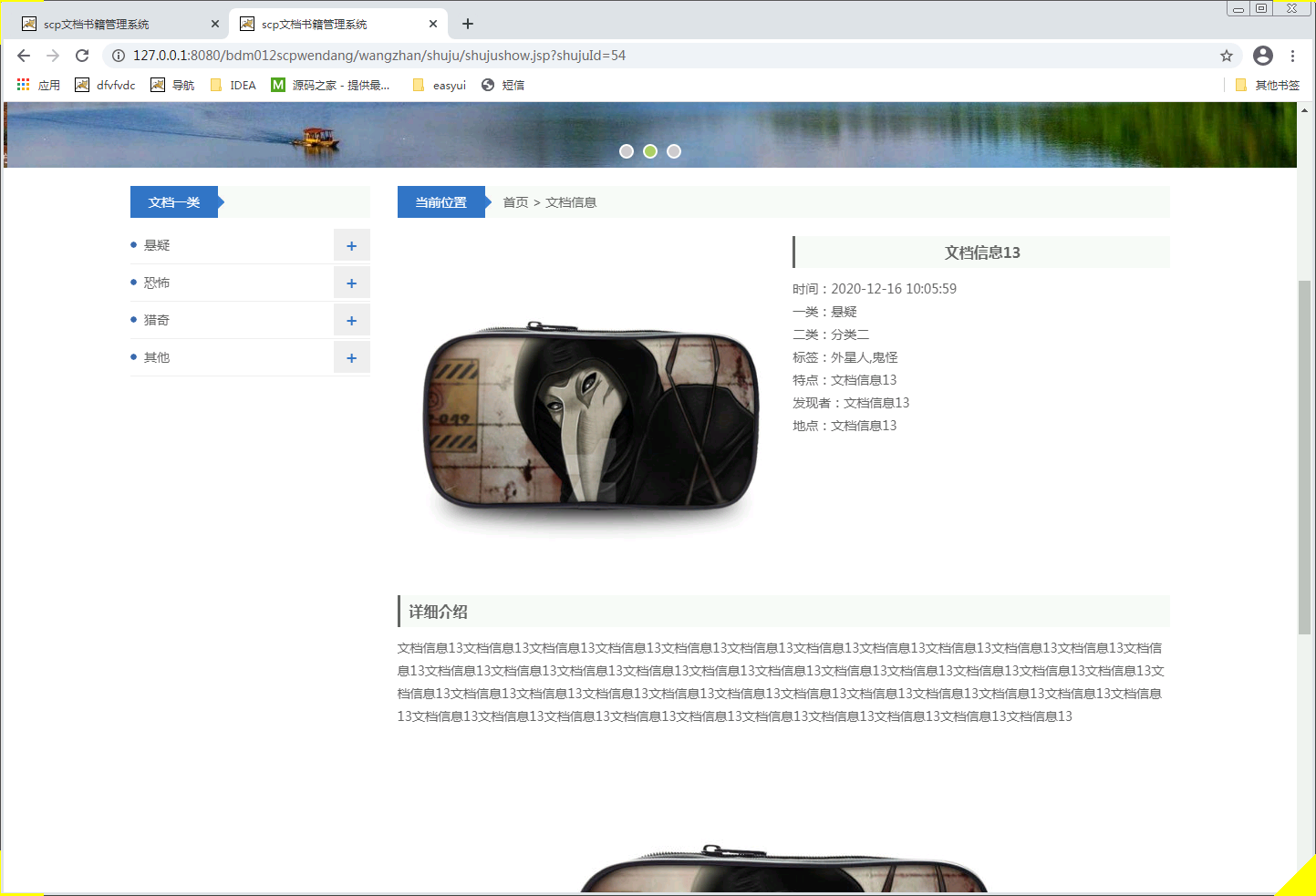Open a new browser tab
This screenshot has width=1316, height=896.
click(x=468, y=24)
